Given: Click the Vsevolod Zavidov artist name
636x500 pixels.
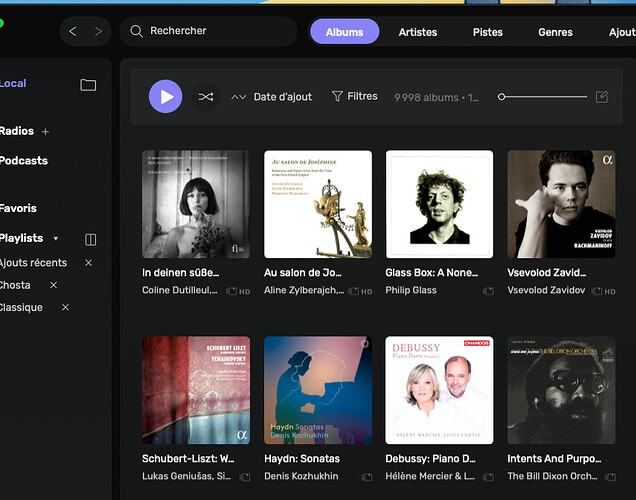Looking at the screenshot, I should [x=546, y=290].
